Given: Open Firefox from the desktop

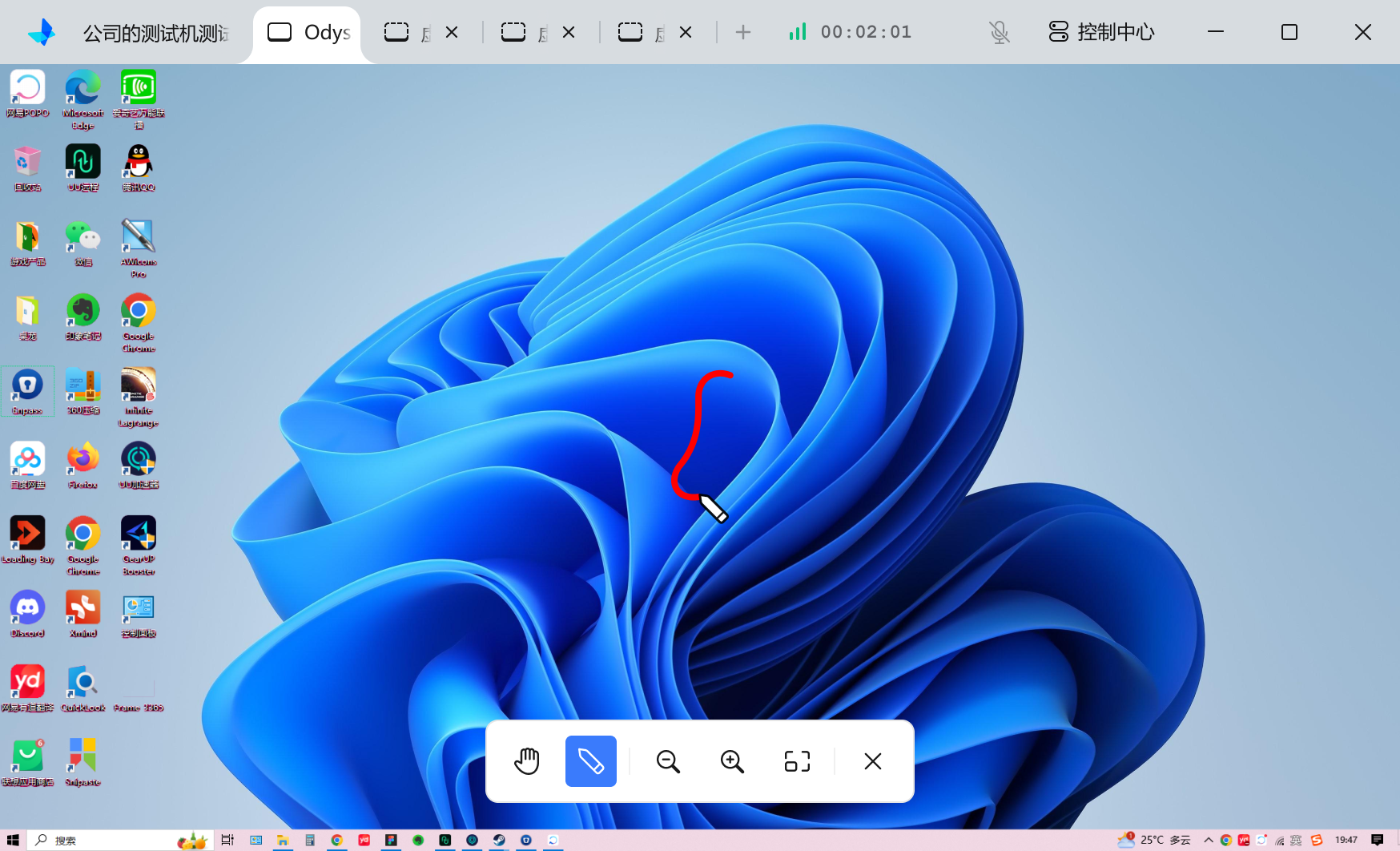Looking at the screenshot, I should pos(83,466).
